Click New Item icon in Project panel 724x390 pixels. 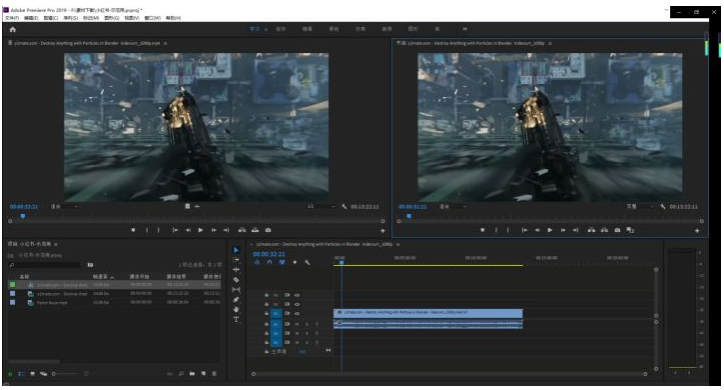(x=203, y=373)
